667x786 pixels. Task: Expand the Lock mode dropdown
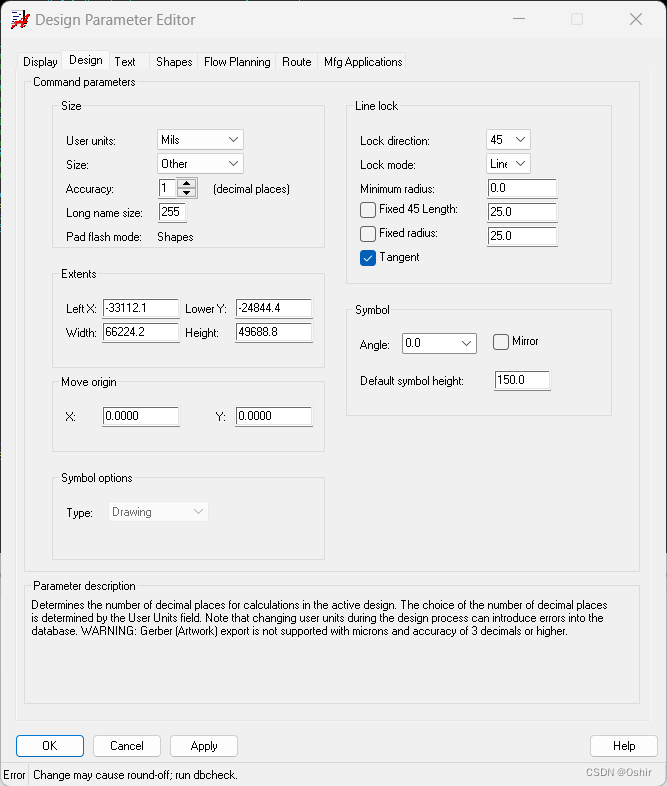pos(508,164)
